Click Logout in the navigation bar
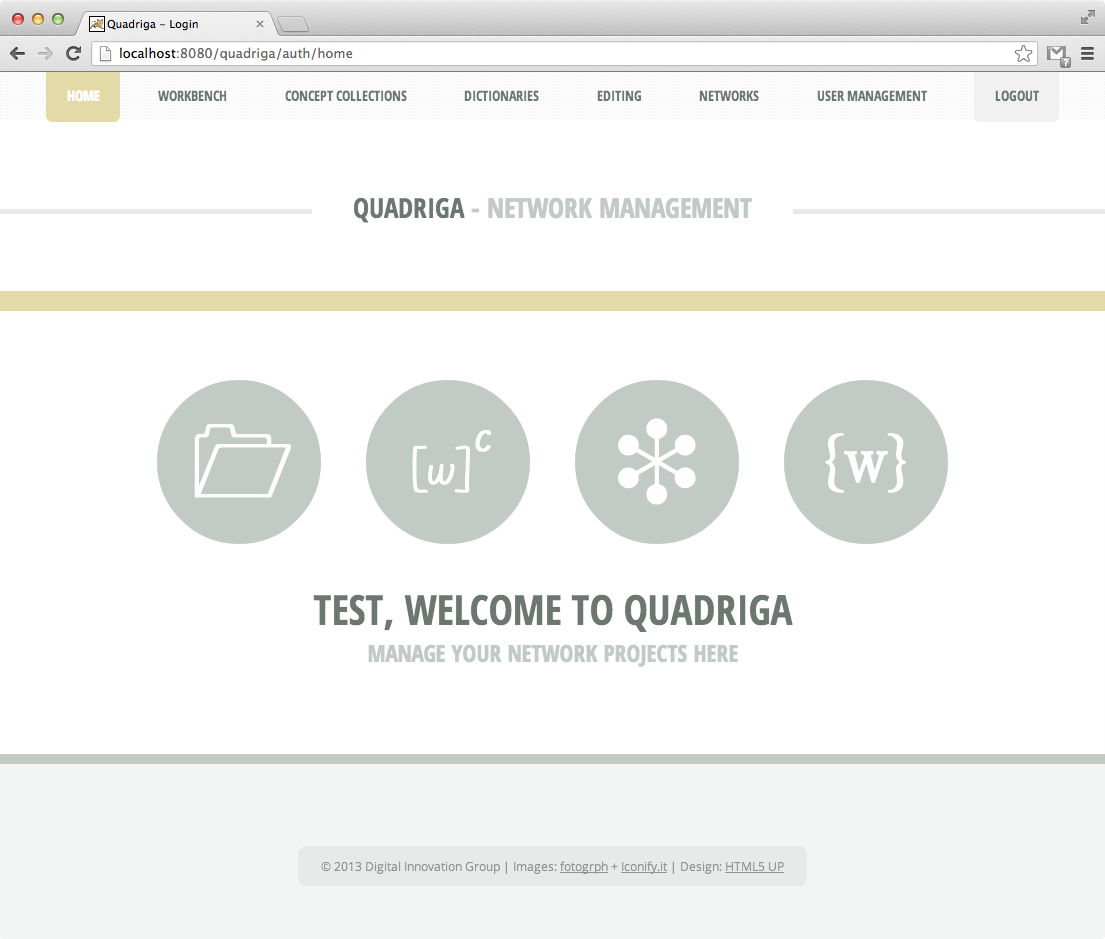The image size is (1105, 939). pyautogui.click(x=1016, y=96)
